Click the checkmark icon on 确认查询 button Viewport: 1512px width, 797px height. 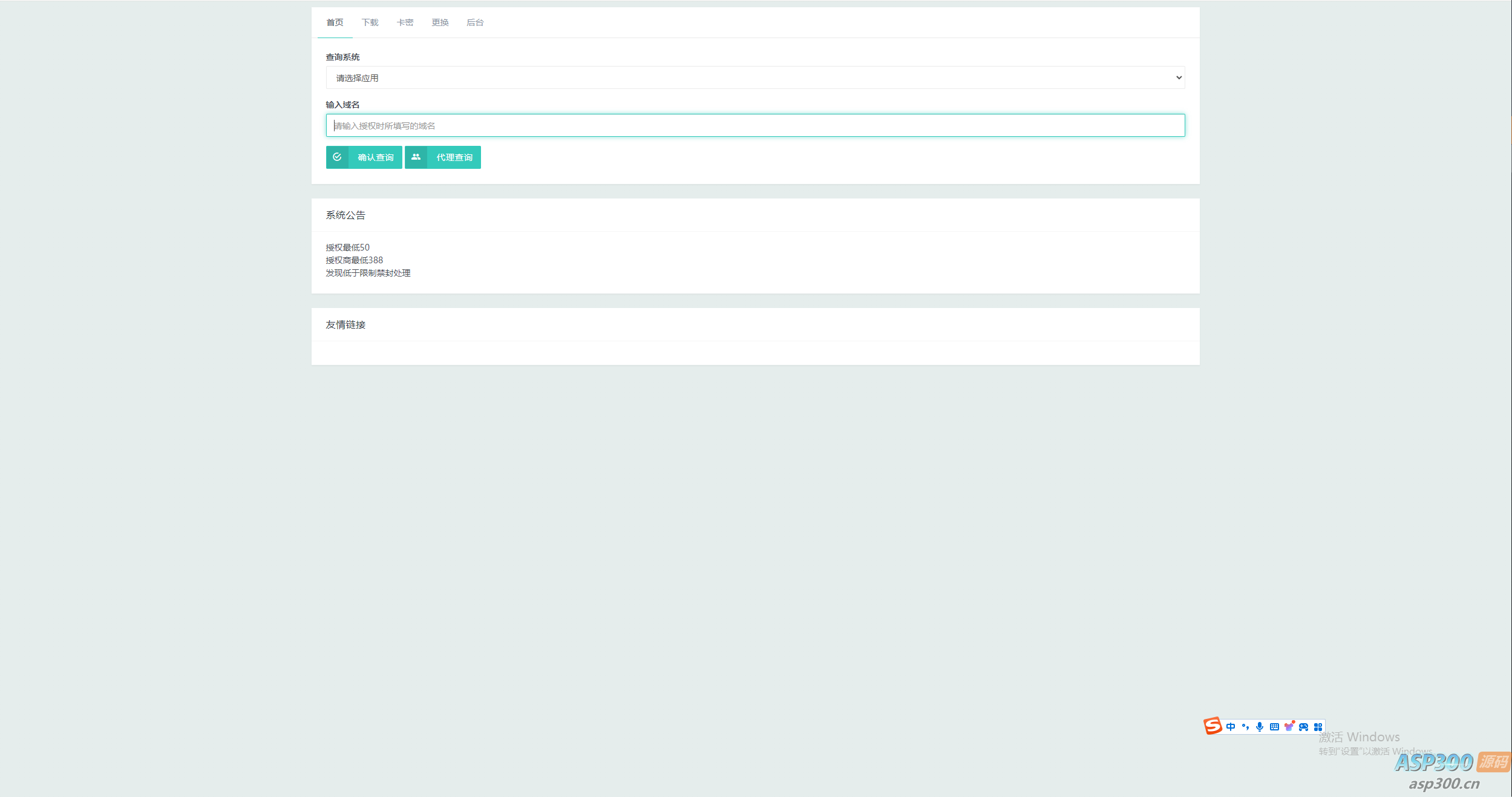(x=337, y=157)
